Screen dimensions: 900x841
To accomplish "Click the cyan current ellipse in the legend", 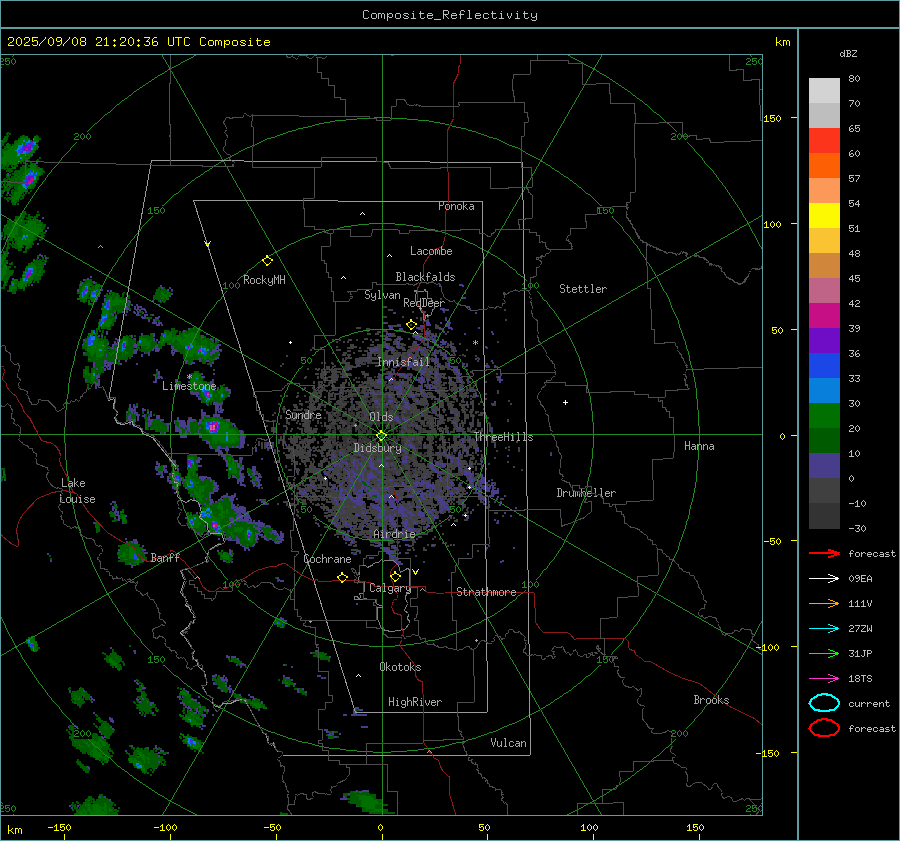I will click(824, 703).
